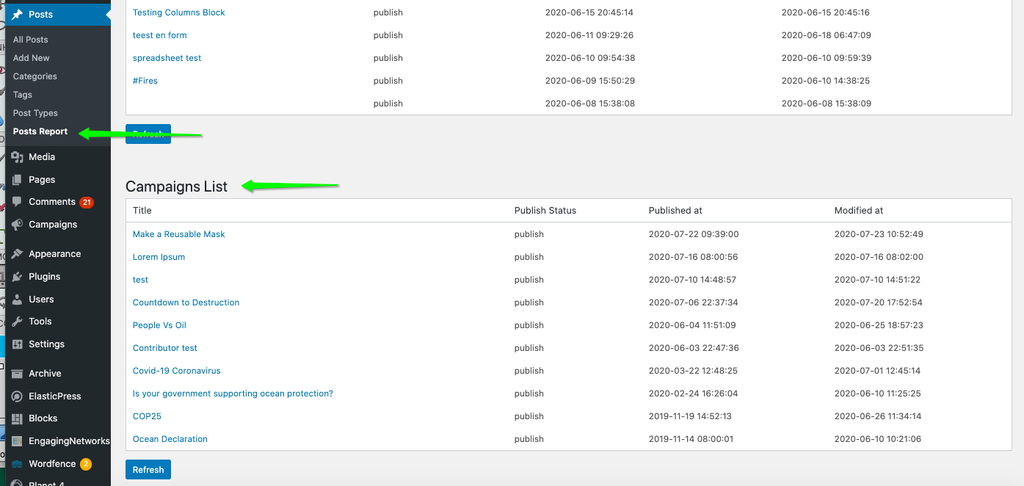
Task: Click modified date 2020-07-23 10:52:49
Action: tap(879, 234)
